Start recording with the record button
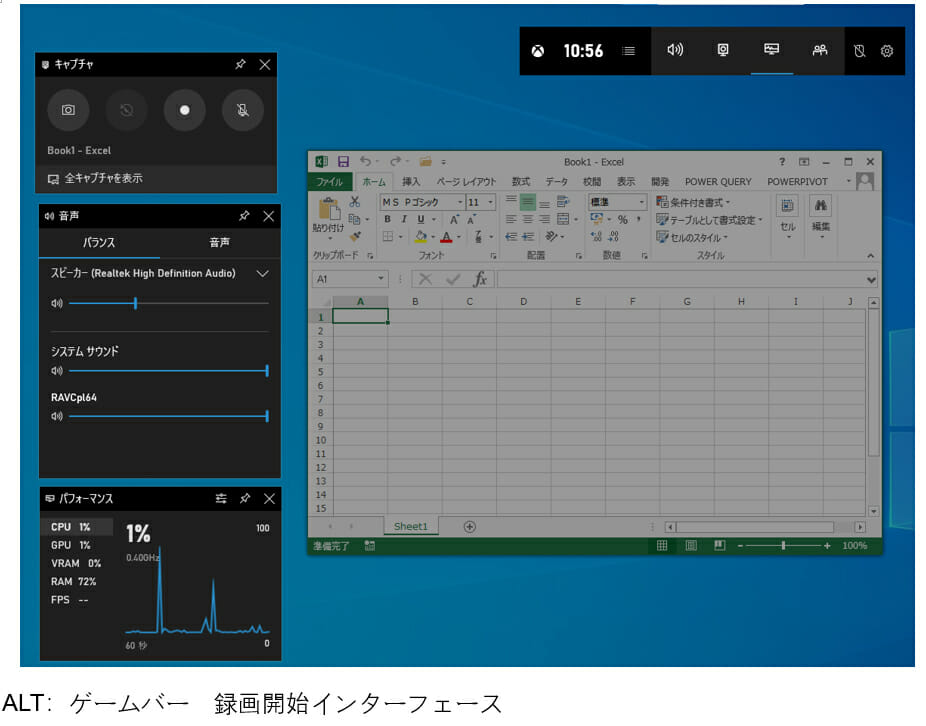 184,110
